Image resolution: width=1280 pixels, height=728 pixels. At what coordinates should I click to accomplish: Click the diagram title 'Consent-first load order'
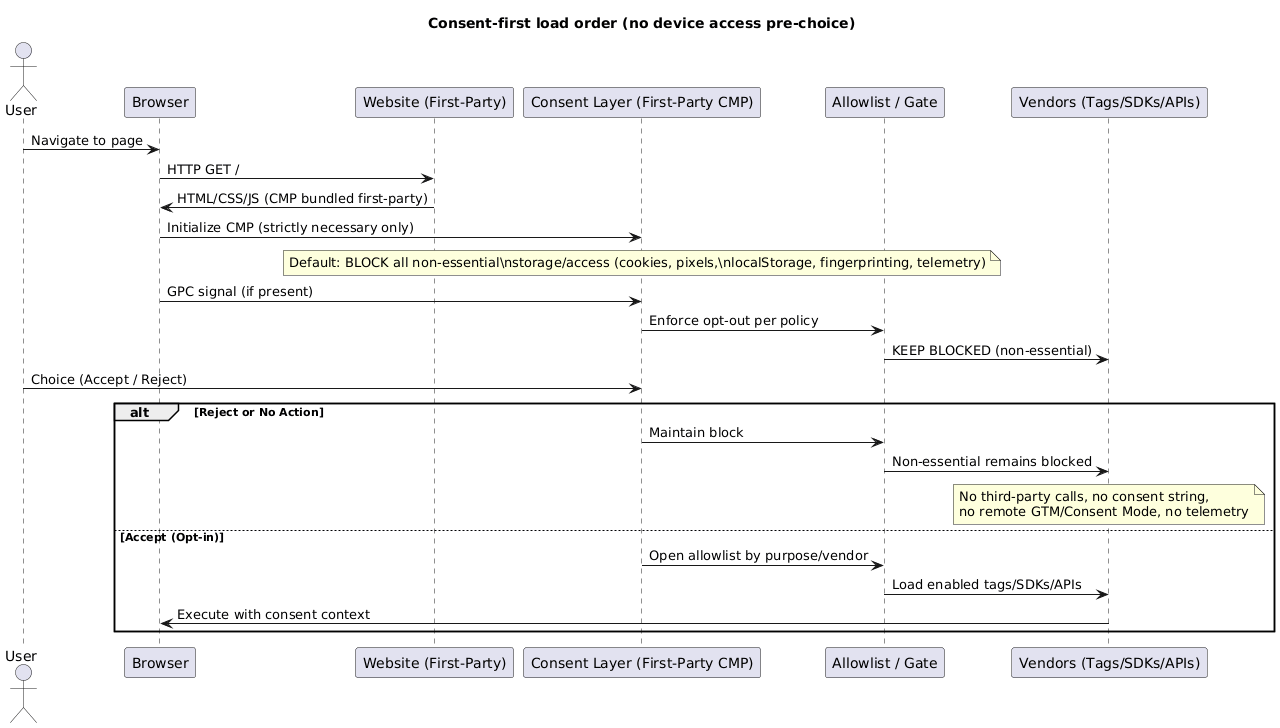(641, 23)
